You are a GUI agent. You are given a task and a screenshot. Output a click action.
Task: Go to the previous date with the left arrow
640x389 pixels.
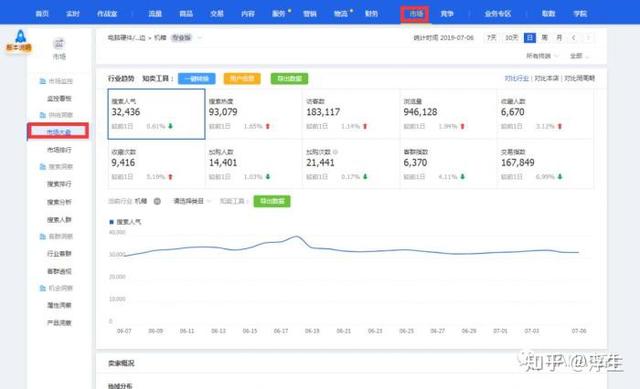click(x=573, y=38)
